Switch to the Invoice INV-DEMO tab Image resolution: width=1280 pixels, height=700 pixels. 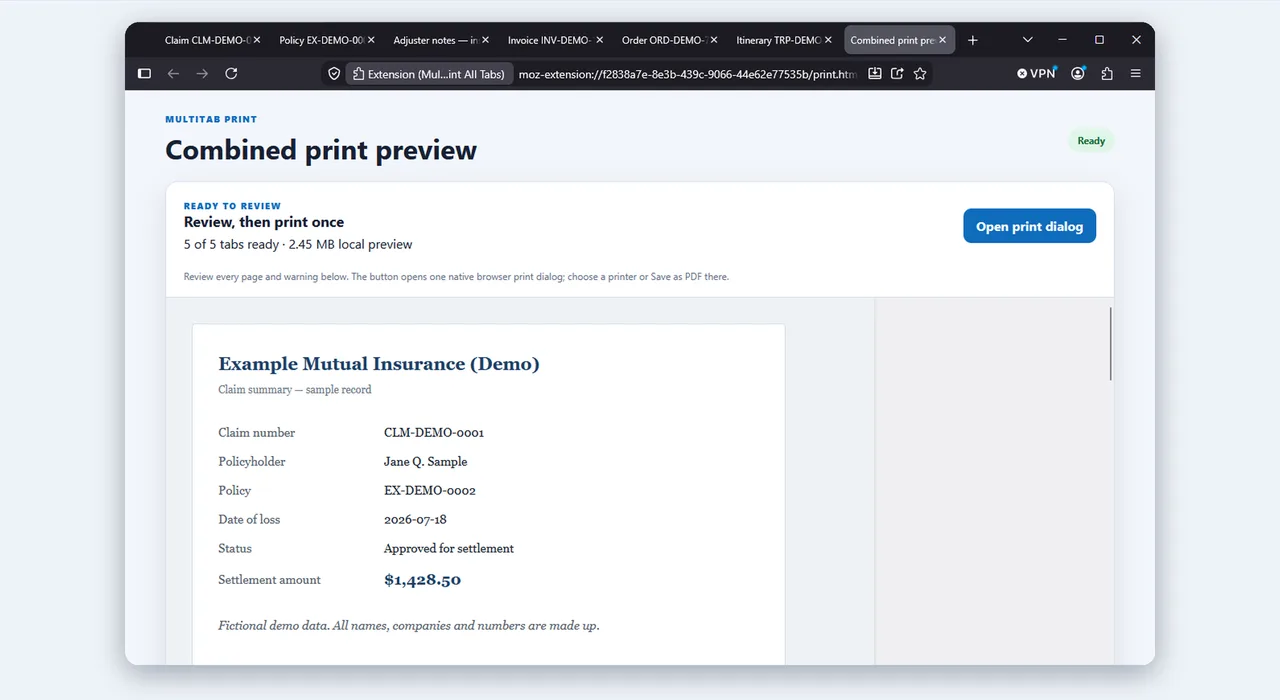coord(548,40)
